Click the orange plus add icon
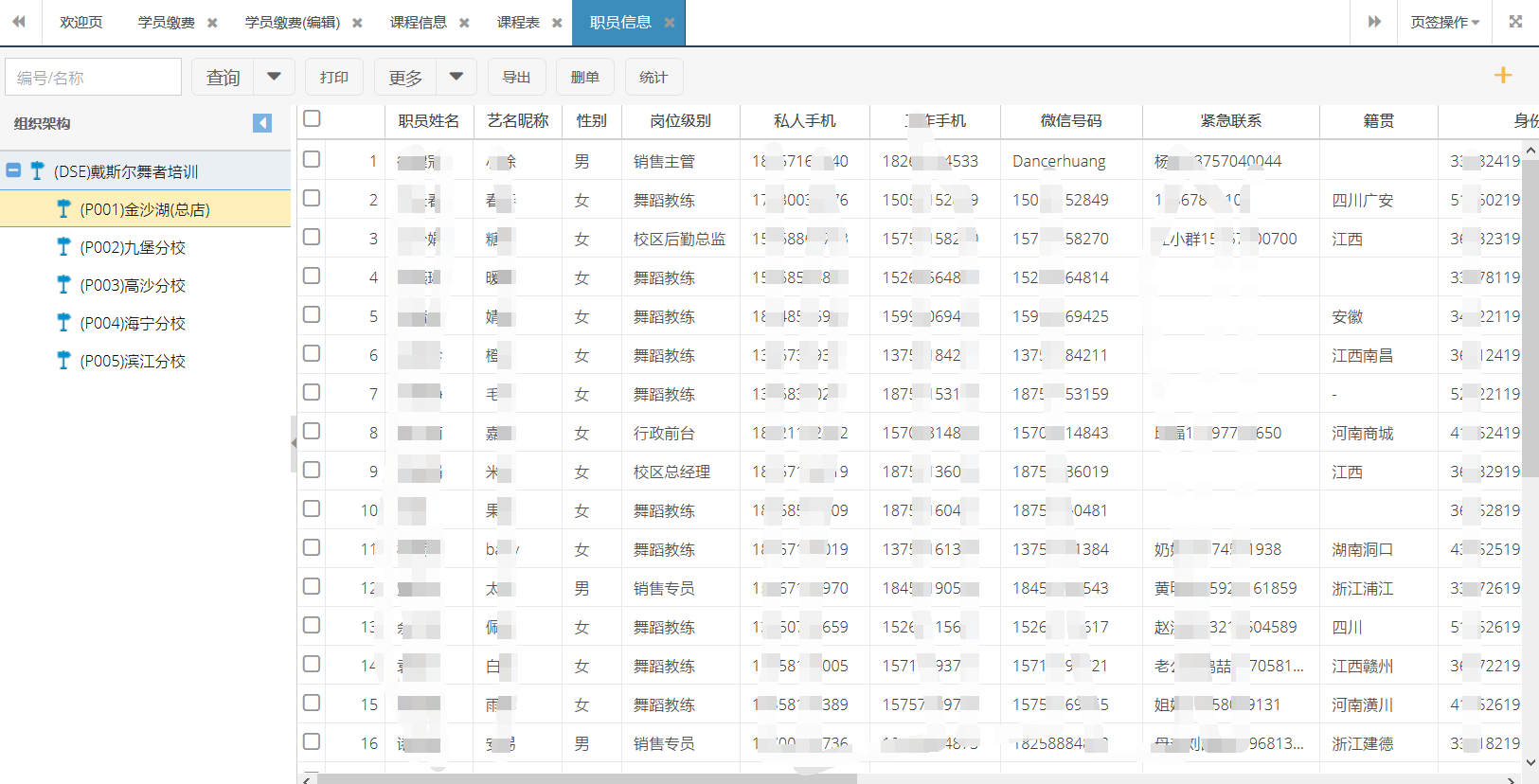This screenshot has width=1539, height=784. (1502, 76)
